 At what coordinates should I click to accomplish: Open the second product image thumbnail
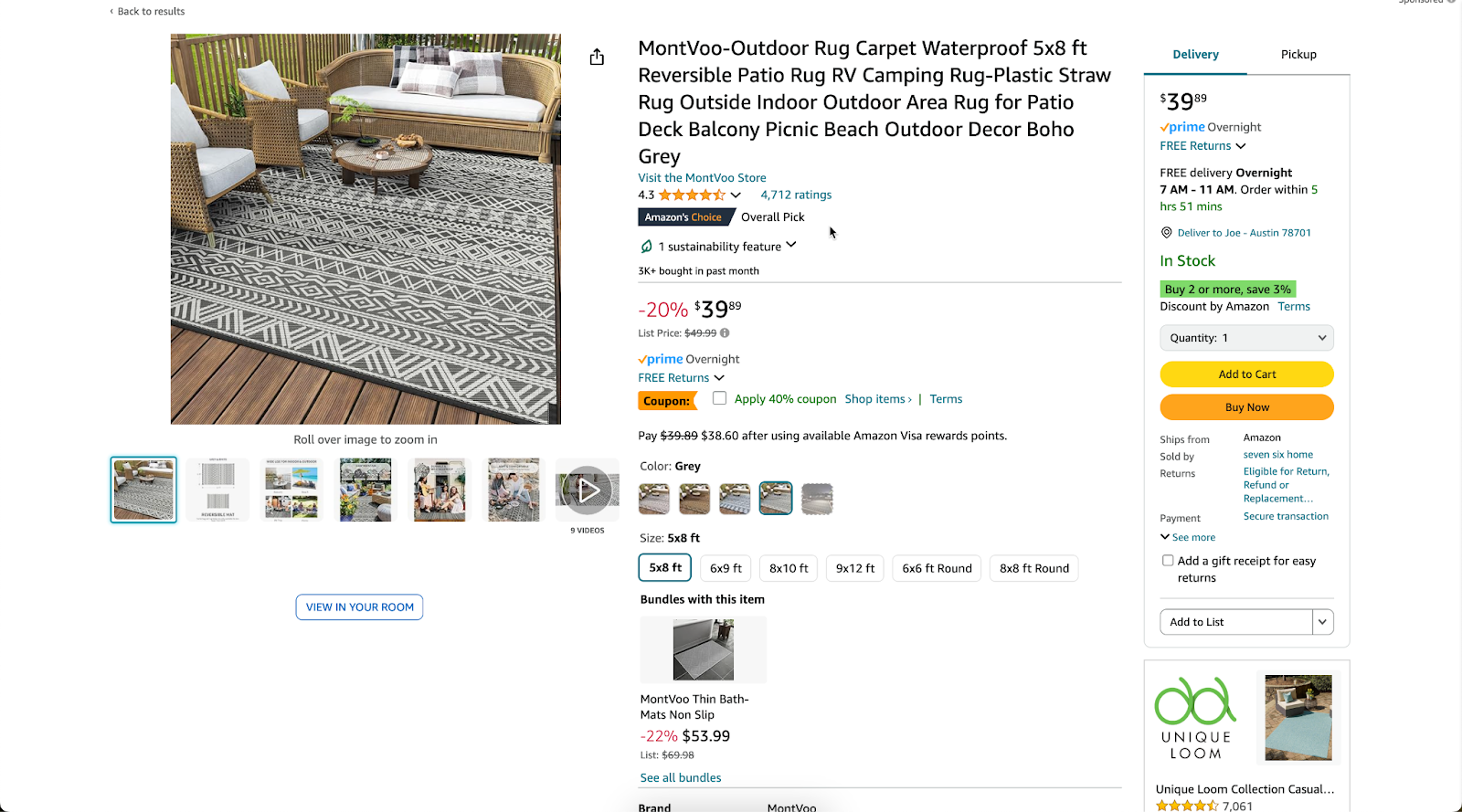[217, 490]
